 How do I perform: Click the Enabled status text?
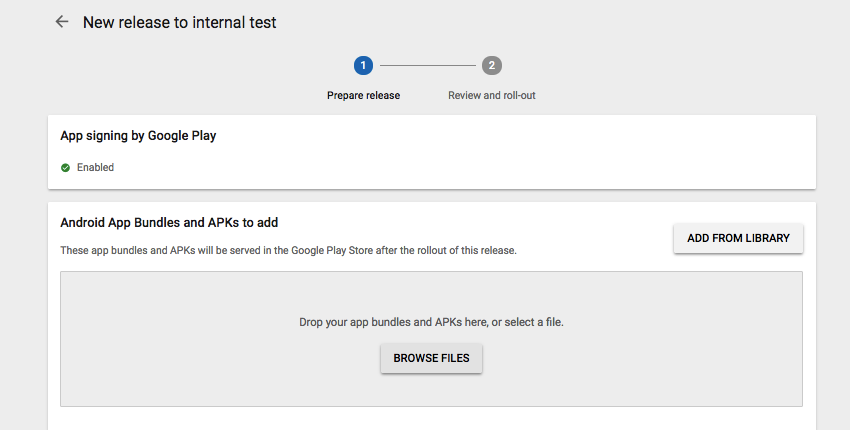(x=95, y=168)
